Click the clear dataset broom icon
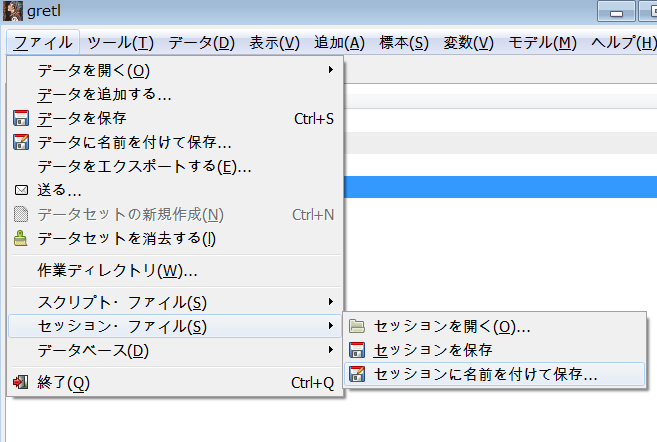This screenshot has width=657, height=442. point(22,238)
